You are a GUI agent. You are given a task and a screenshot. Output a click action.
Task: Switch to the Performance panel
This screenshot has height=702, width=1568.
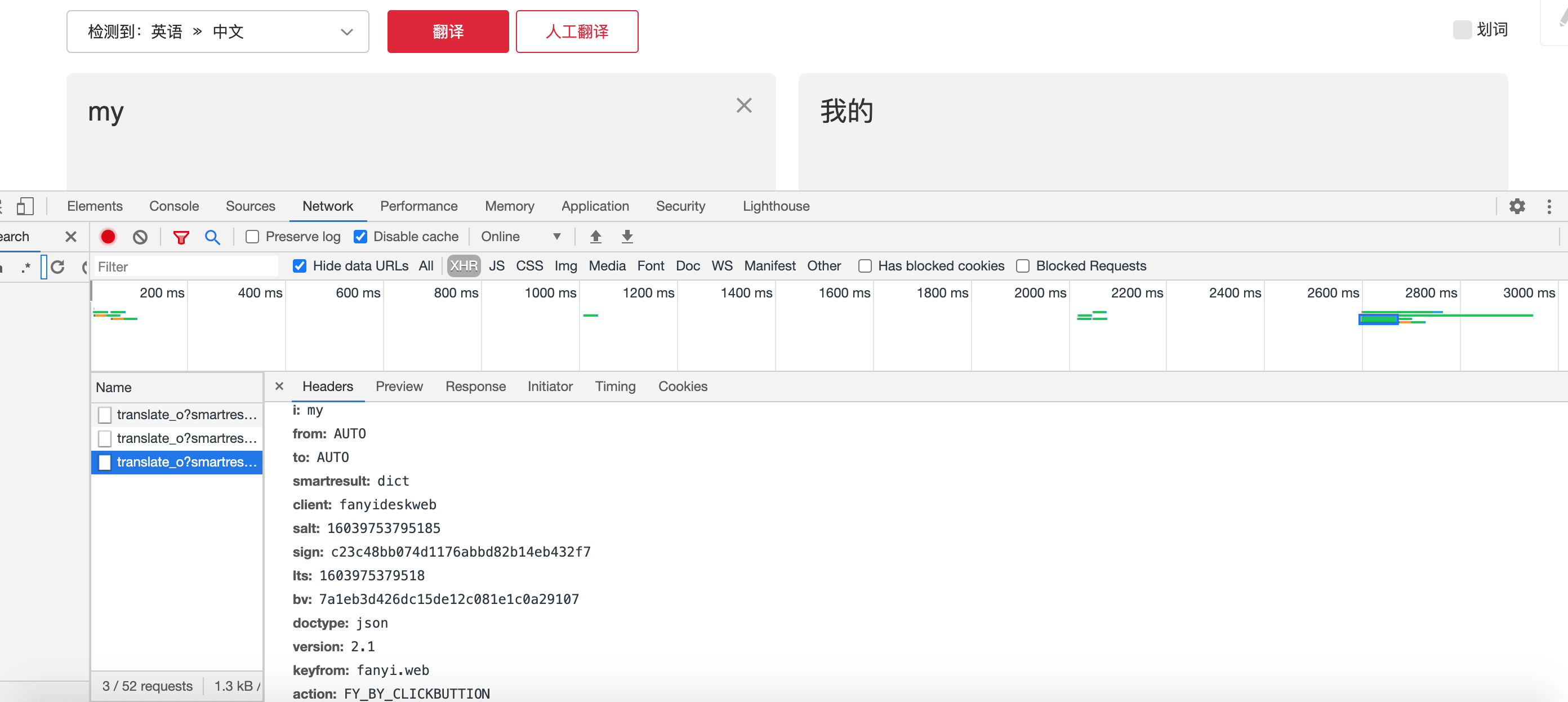pyautogui.click(x=419, y=206)
